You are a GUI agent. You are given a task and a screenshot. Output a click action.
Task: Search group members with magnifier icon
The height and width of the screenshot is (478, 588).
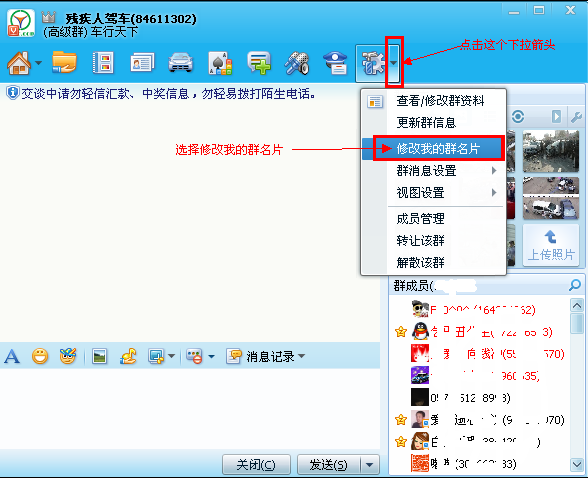coord(574,285)
